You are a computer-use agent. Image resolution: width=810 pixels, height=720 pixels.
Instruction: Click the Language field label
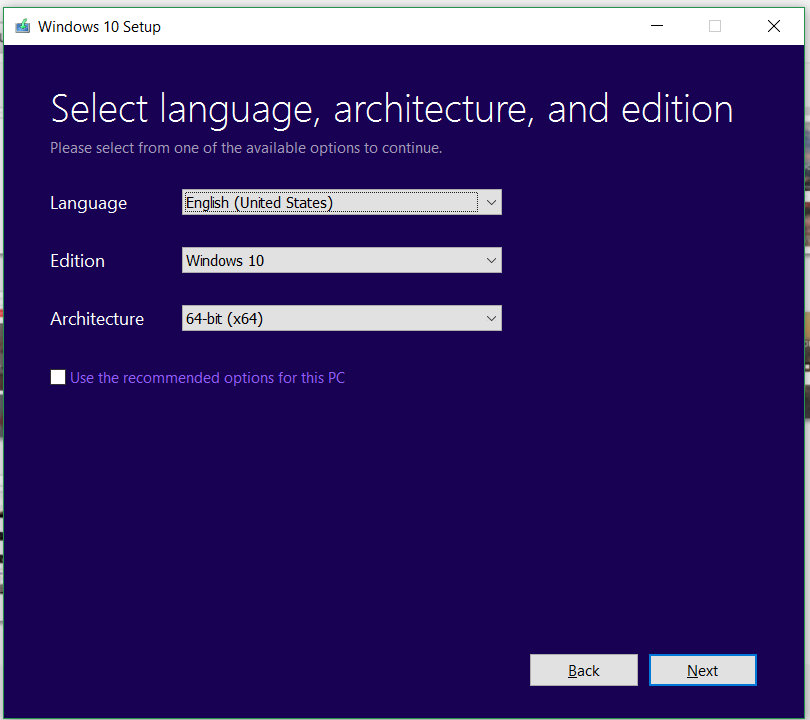coord(89,203)
